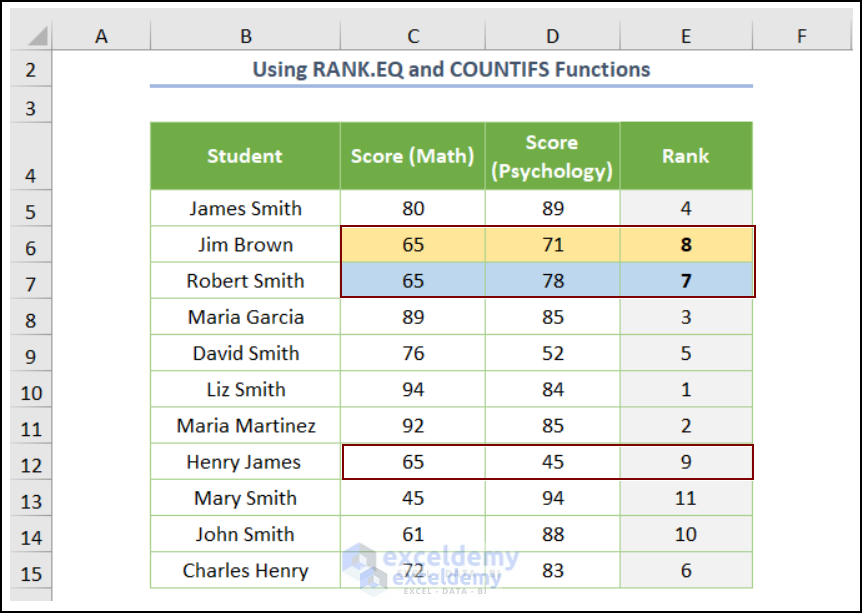This screenshot has height=613, width=862.
Task: Click Maria Garcia's math score 89
Action: point(413,317)
